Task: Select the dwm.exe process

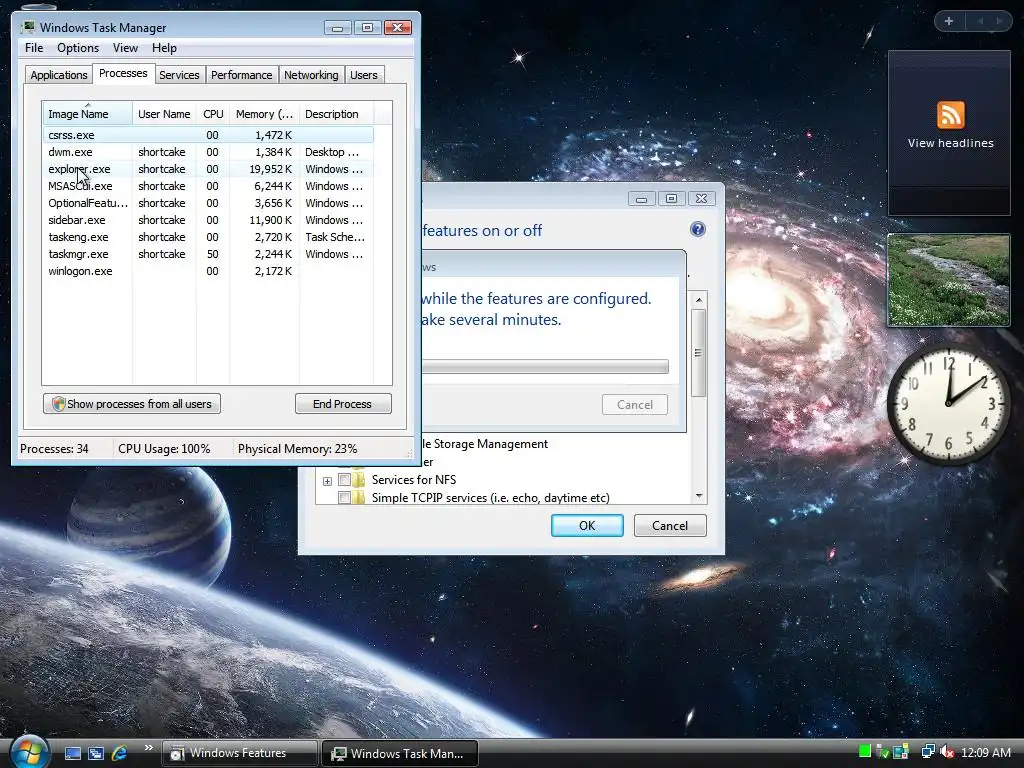Action: click(208, 152)
